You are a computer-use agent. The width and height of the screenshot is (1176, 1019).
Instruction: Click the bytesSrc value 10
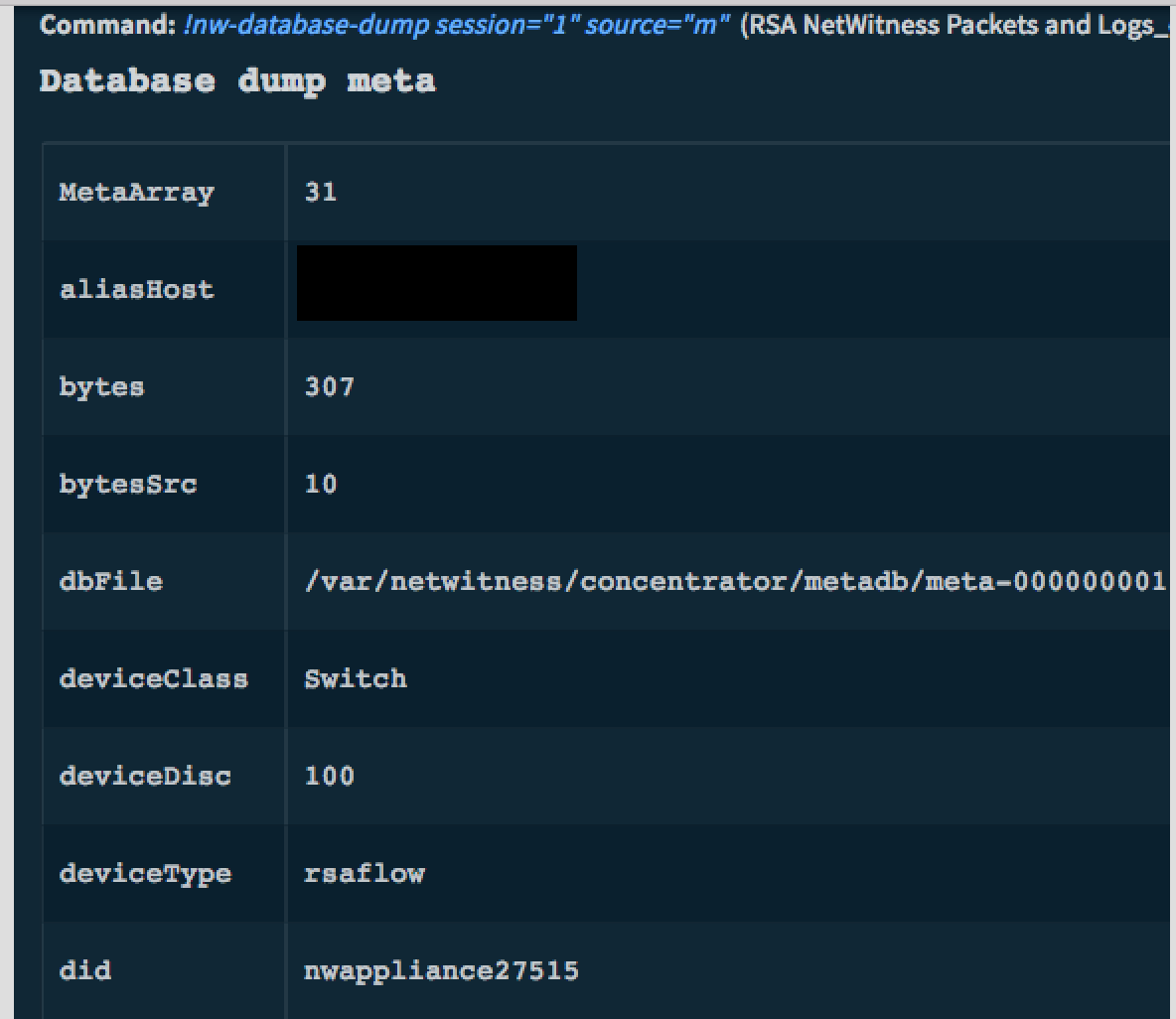pyautogui.click(x=321, y=484)
